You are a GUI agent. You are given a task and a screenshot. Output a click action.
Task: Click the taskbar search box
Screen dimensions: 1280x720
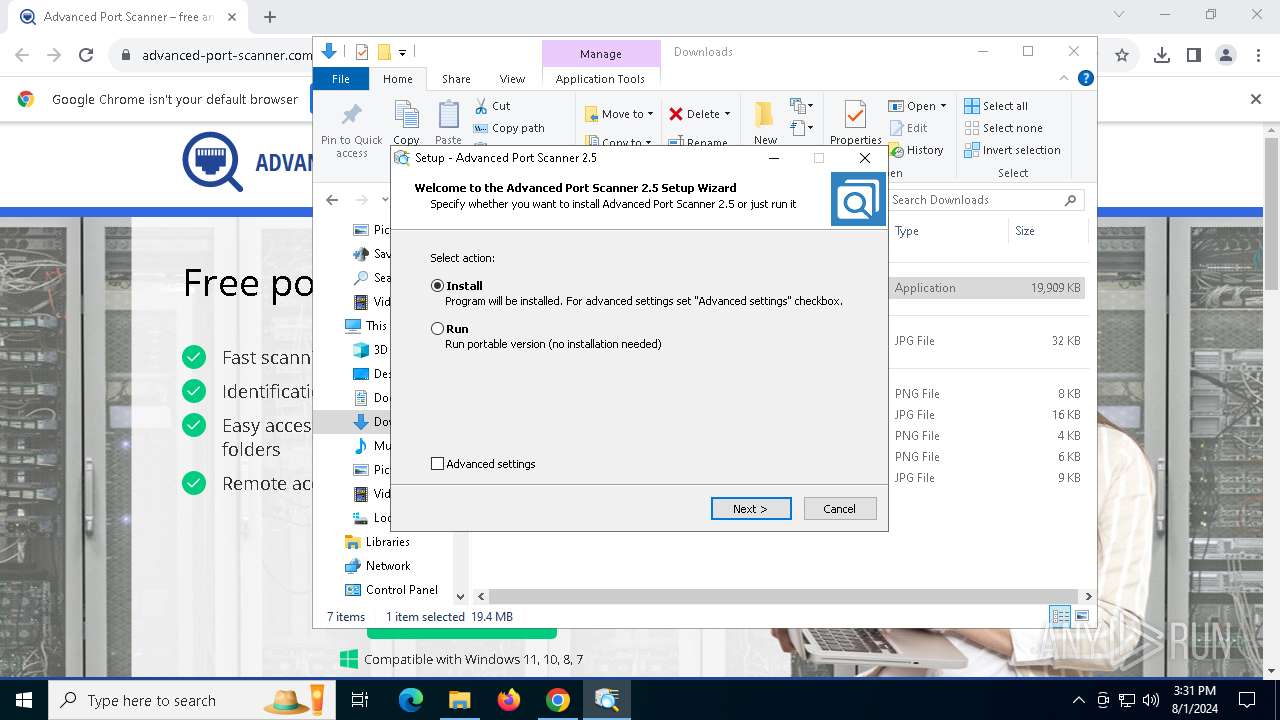tap(193, 700)
